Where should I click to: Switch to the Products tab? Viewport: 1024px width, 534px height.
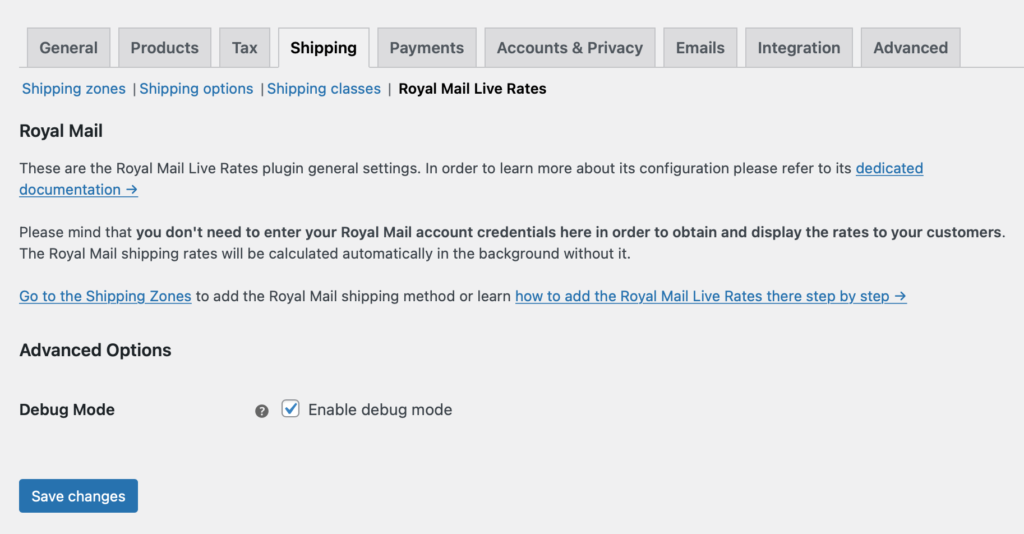[x=165, y=48]
